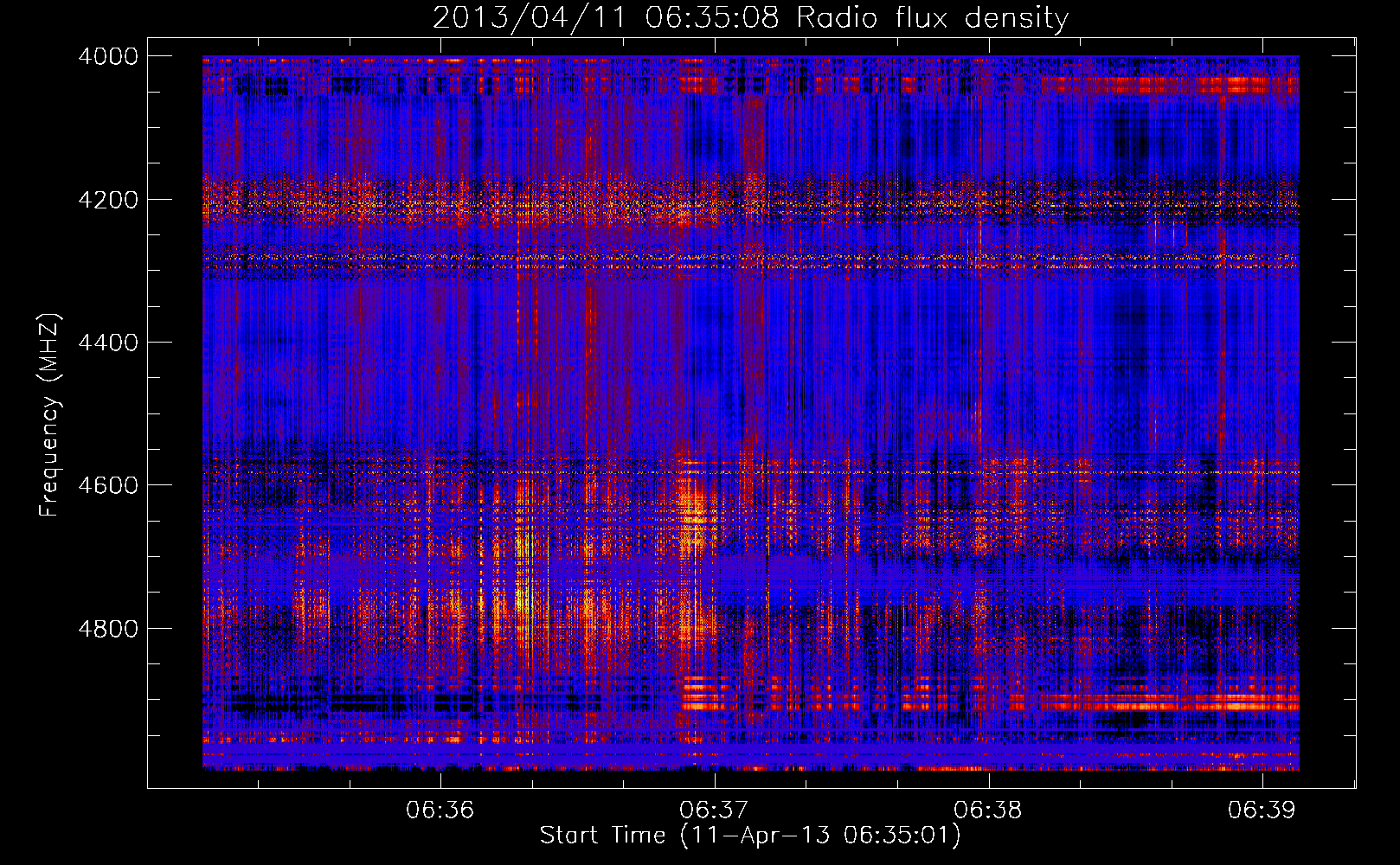This screenshot has height=865, width=1400.
Task: Click the 4600 frequency tick label
Action: [108, 485]
